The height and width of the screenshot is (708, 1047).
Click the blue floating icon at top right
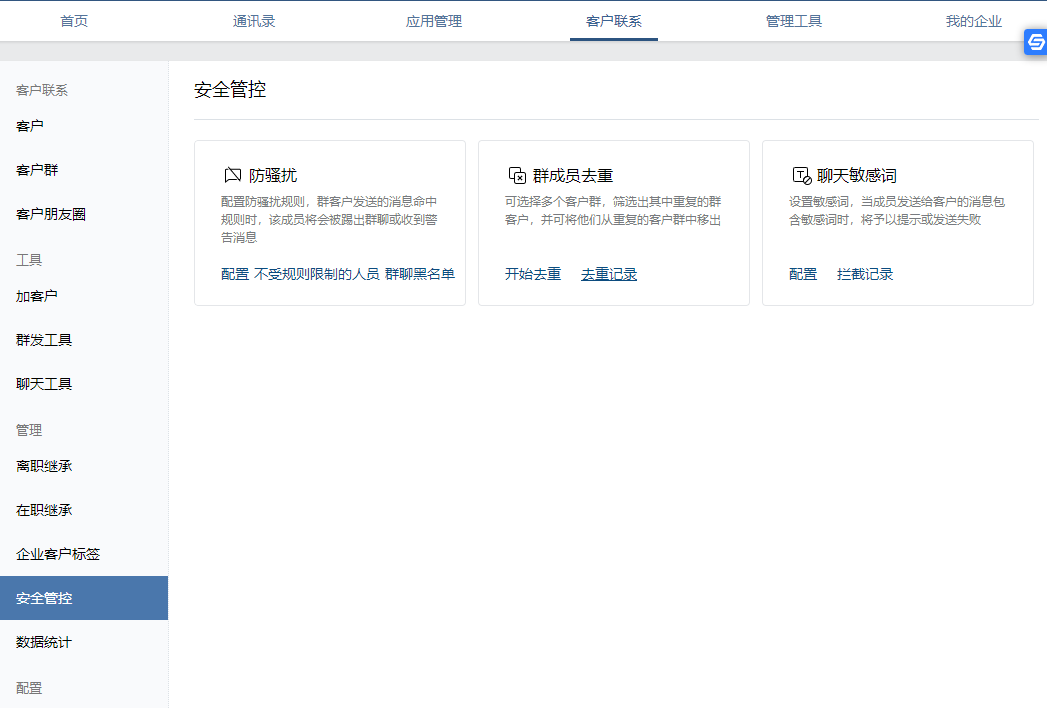[x=1036, y=42]
